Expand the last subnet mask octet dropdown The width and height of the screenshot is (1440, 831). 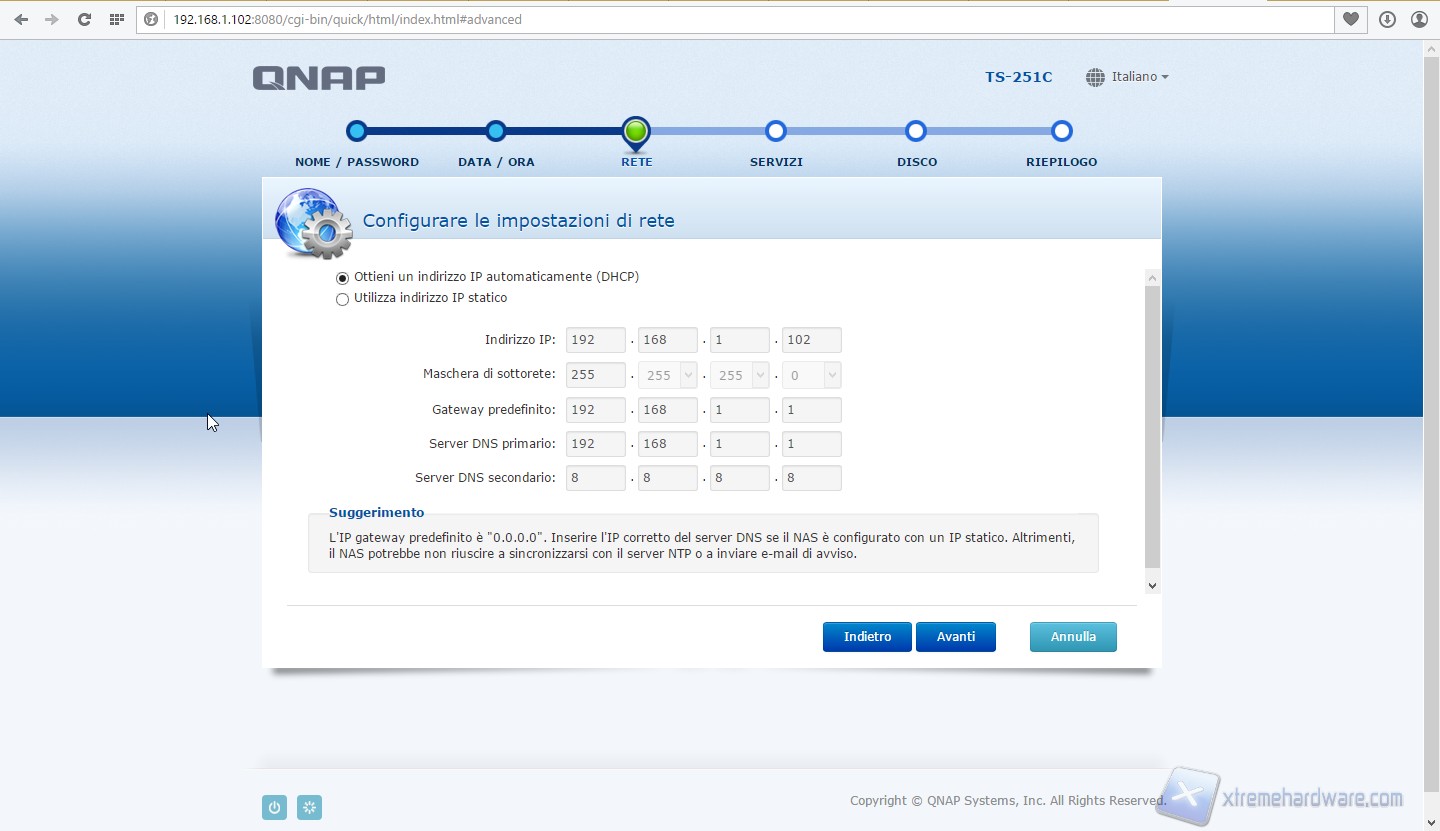tap(831, 375)
